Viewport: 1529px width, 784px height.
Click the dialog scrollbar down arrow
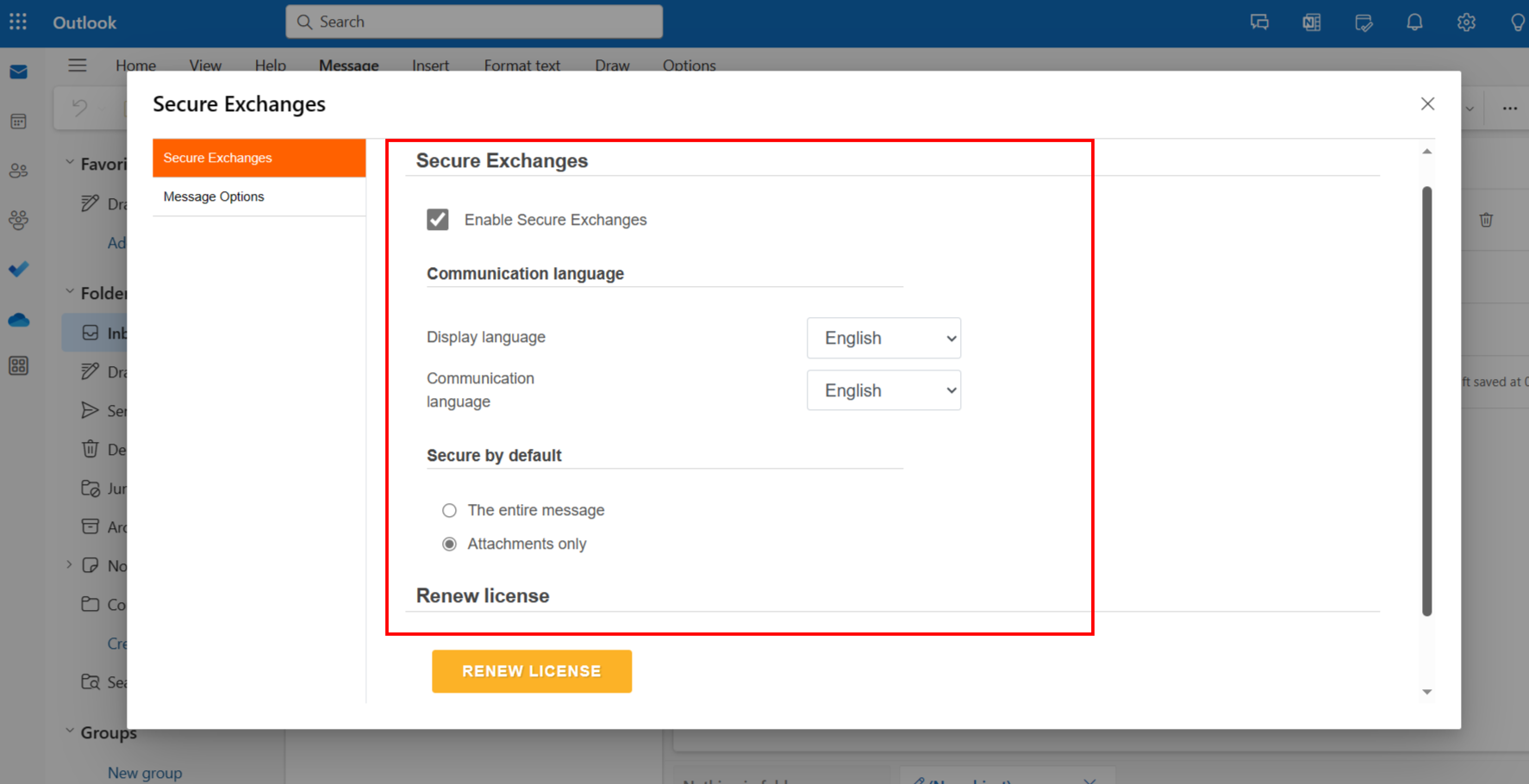pyautogui.click(x=1427, y=692)
